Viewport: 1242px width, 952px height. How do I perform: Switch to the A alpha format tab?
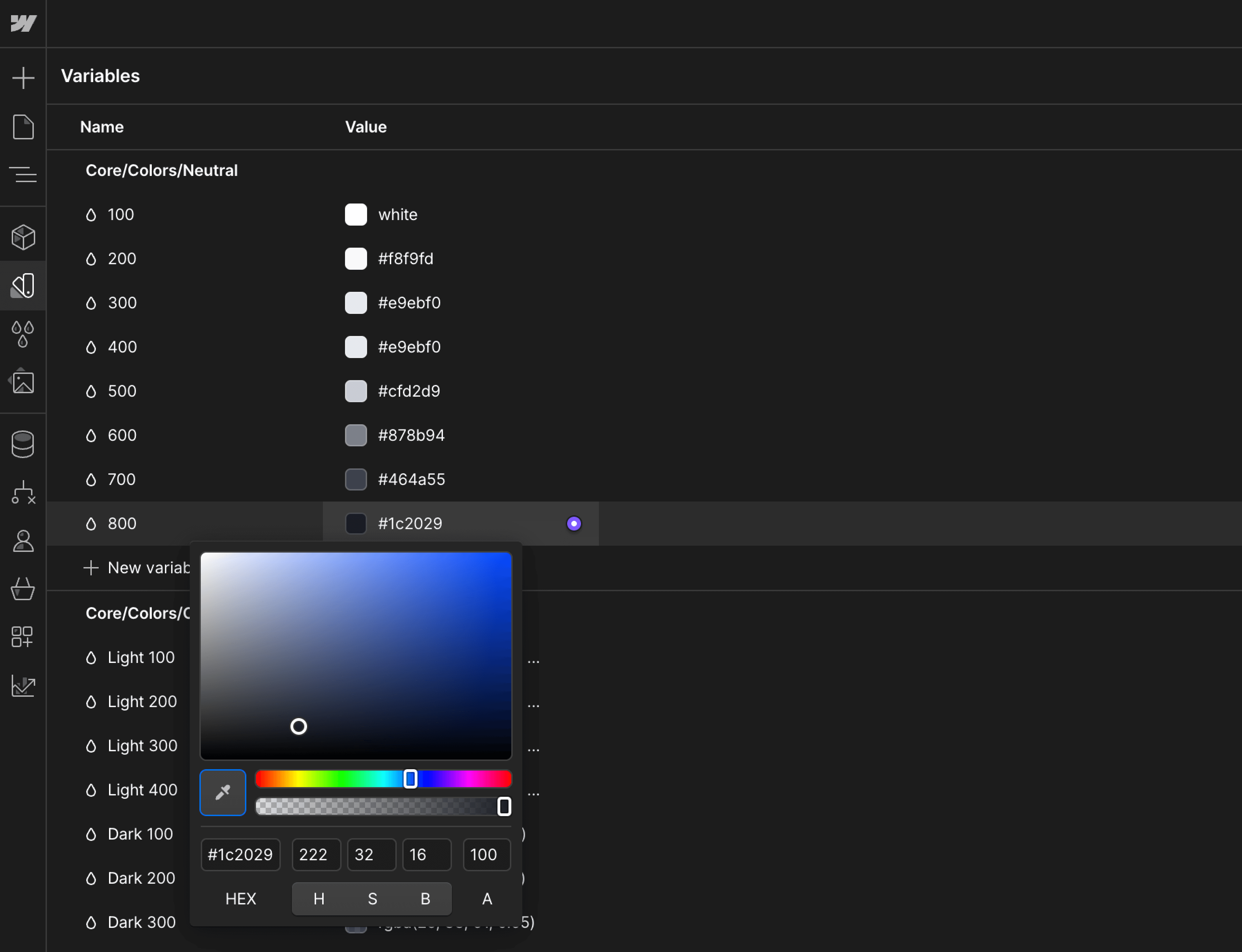click(x=486, y=898)
